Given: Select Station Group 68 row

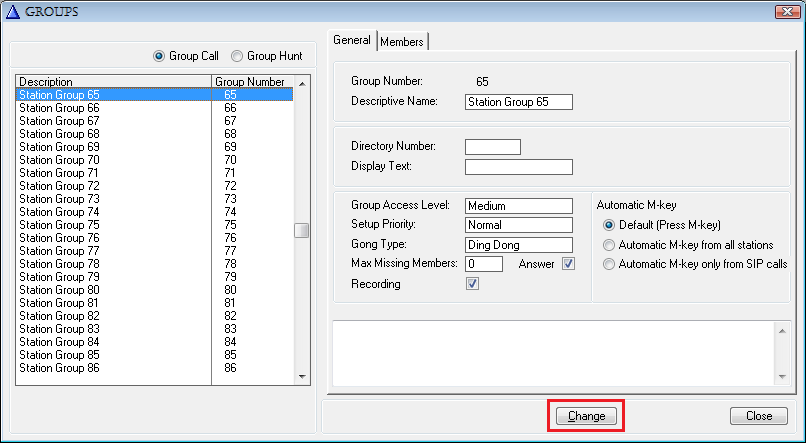Looking at the screenshot, I should [155, 134].
